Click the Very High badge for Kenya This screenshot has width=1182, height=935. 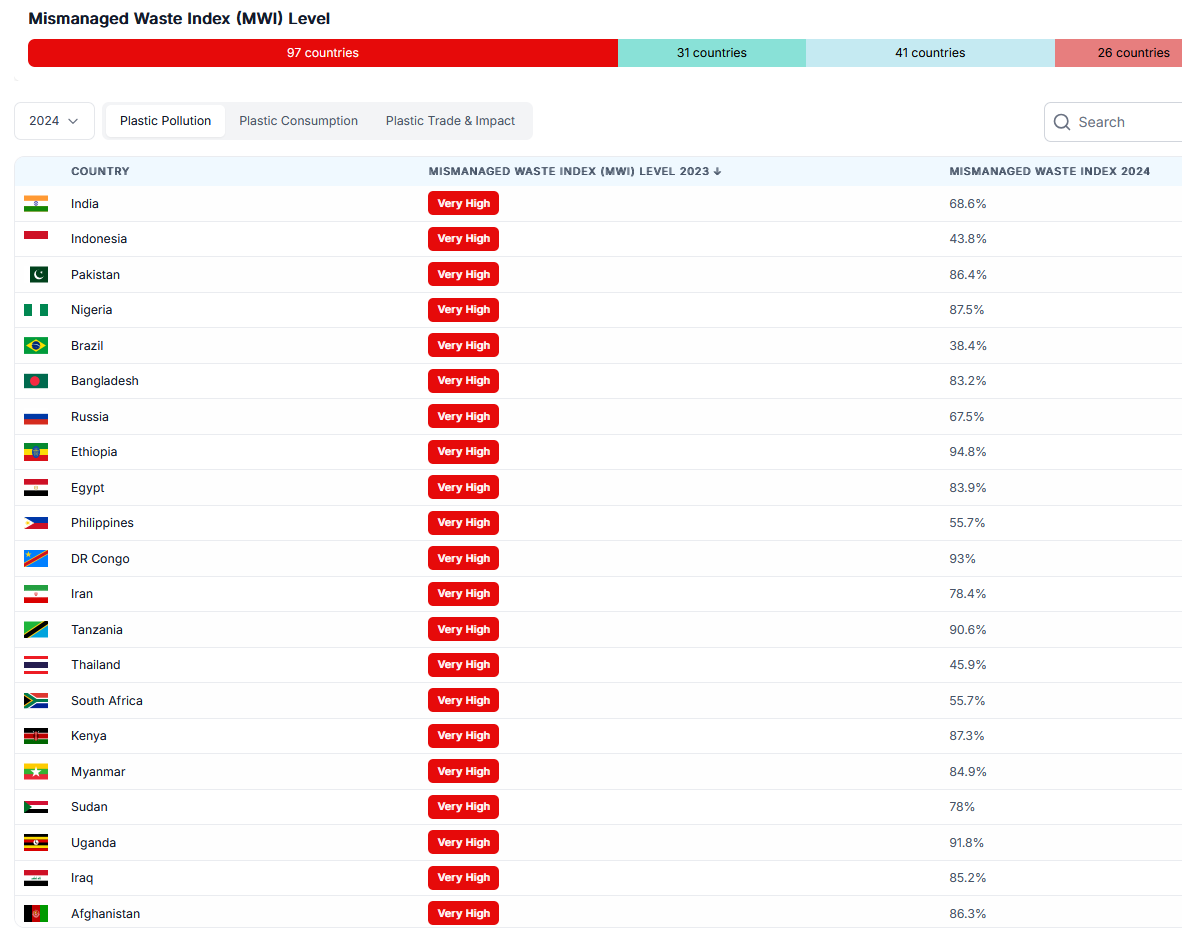[464, 736]
